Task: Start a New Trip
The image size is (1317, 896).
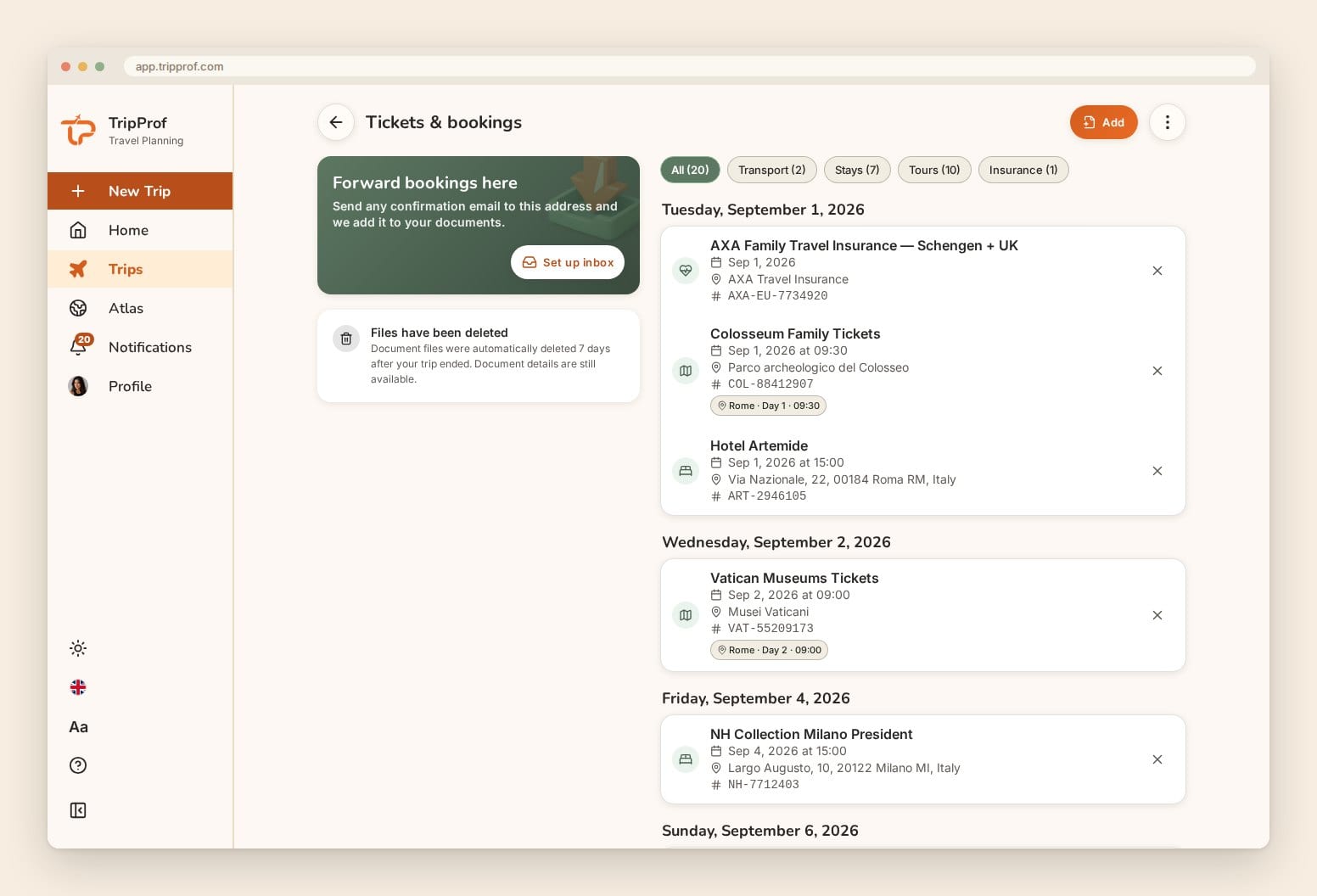Action: click(140, 191)
